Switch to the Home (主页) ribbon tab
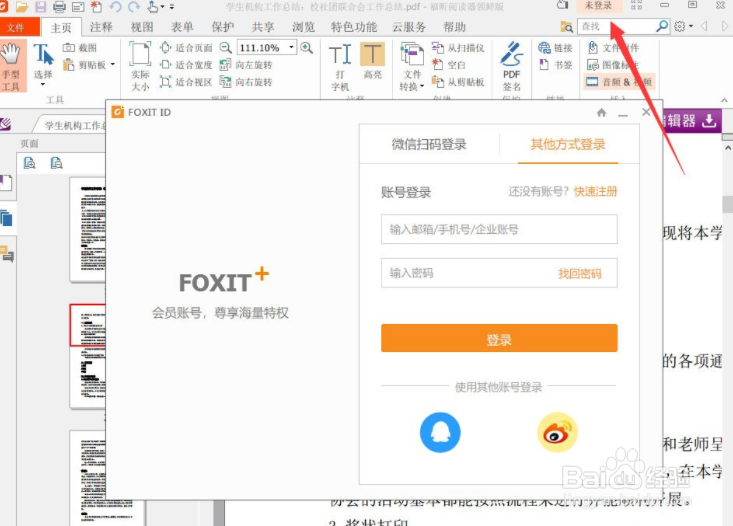This screenshot has width=733, height=526. [x=61, y=27]
